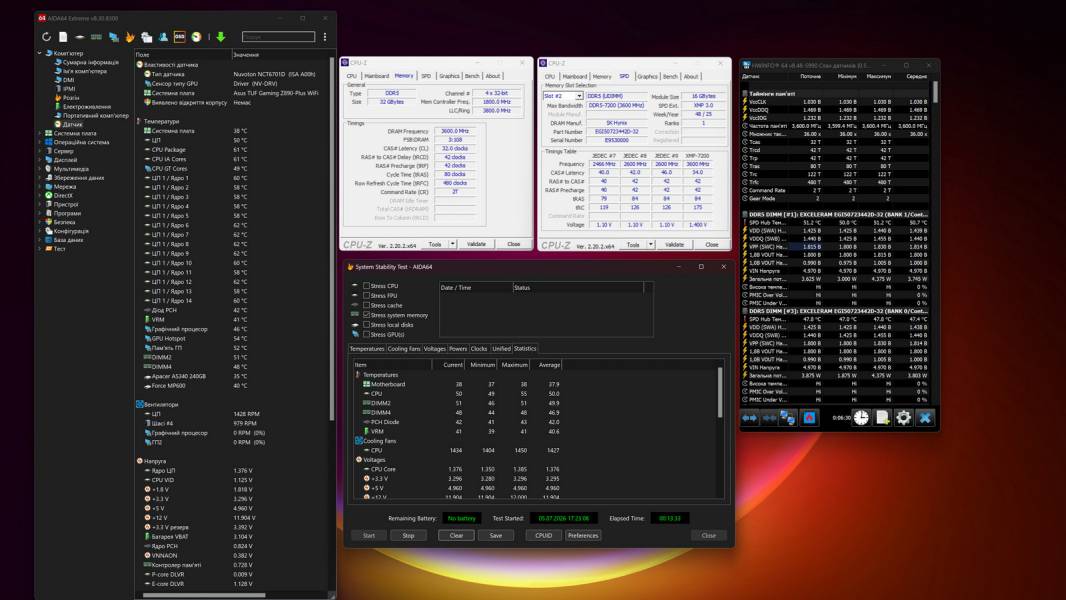Click AIDA64 sensor list vertical scrollbar
Screen dimensions: 1066x600
pyautogui.click(x=332, y=238)
